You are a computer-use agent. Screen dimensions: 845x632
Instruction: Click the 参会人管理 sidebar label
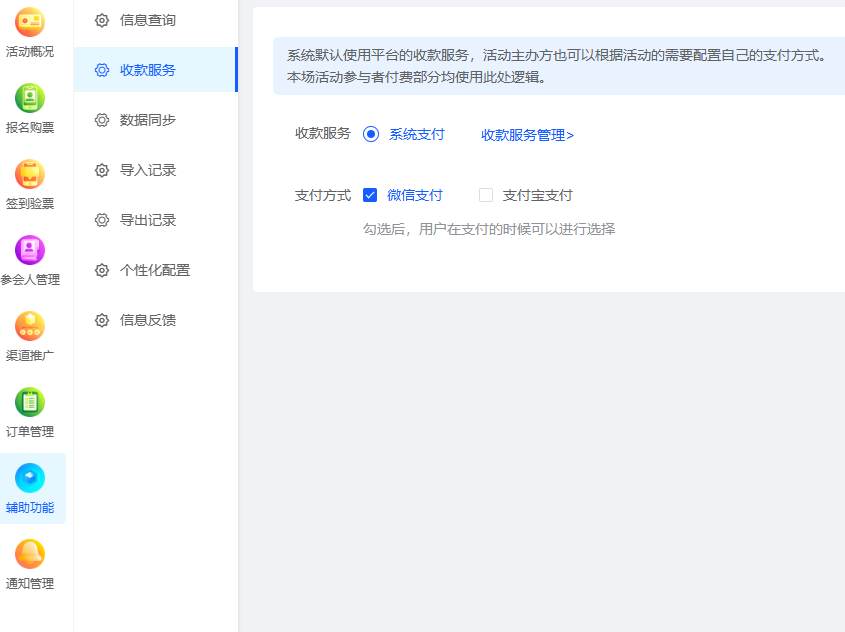(x=30, y=280)
